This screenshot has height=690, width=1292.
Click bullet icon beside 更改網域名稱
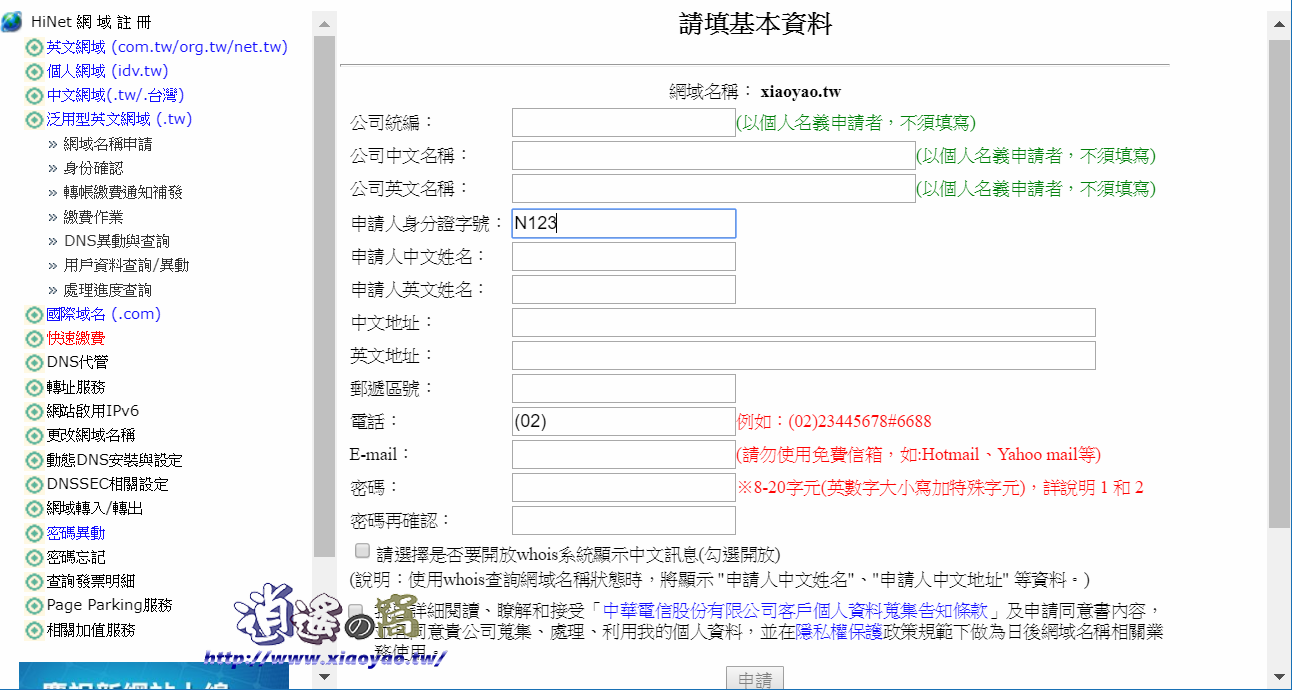point(34,436)
